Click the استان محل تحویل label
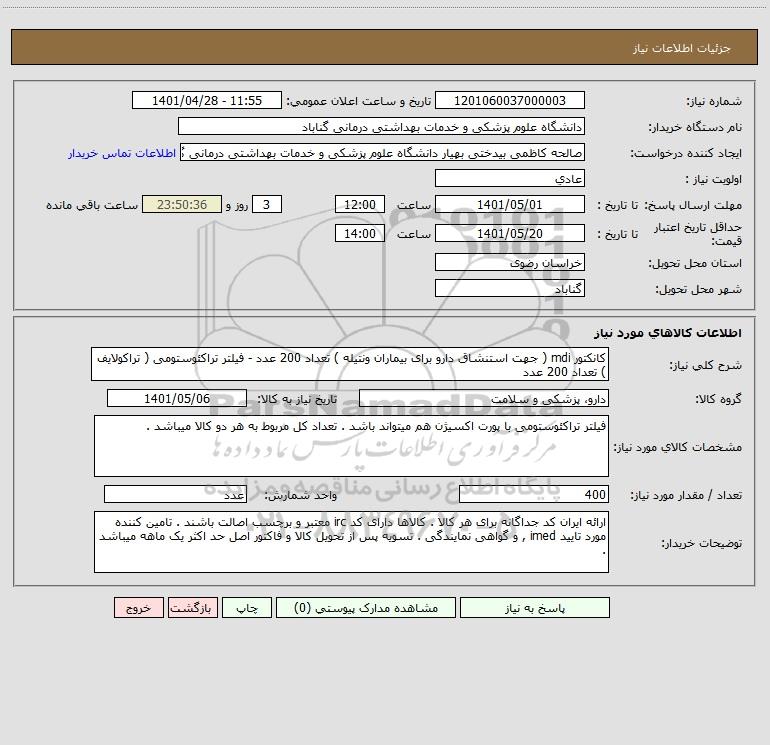 tap(695, 264)
